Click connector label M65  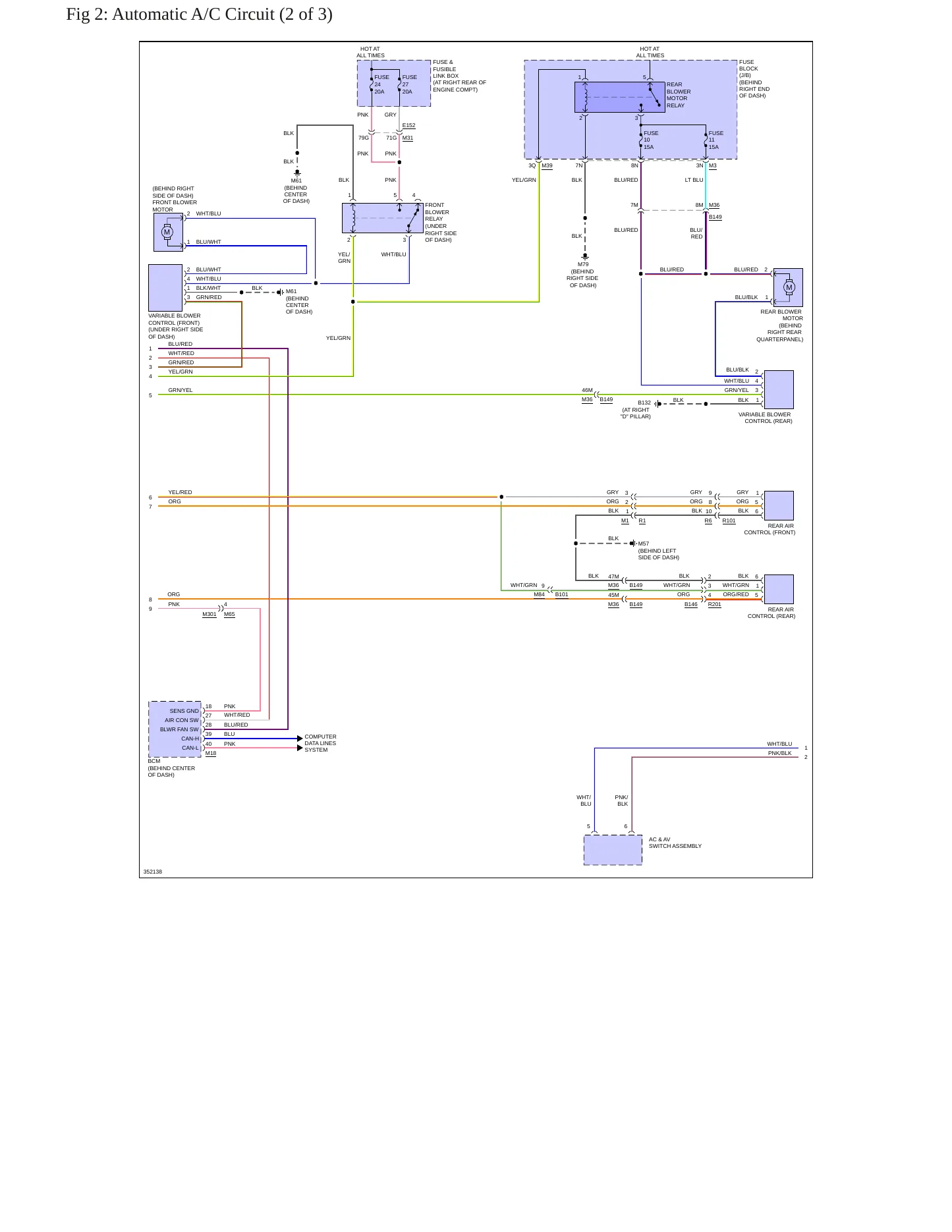click(229, 614)
